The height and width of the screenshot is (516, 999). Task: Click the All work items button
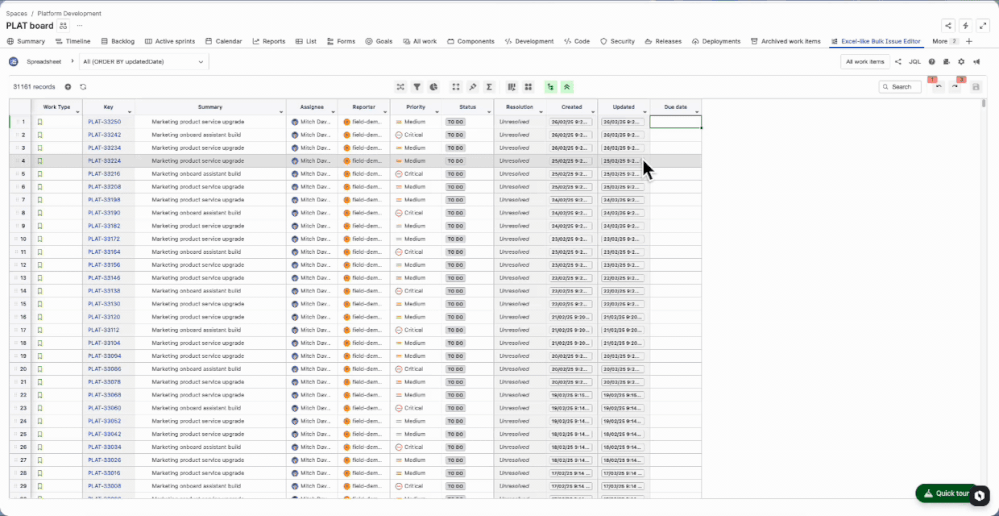865,62
